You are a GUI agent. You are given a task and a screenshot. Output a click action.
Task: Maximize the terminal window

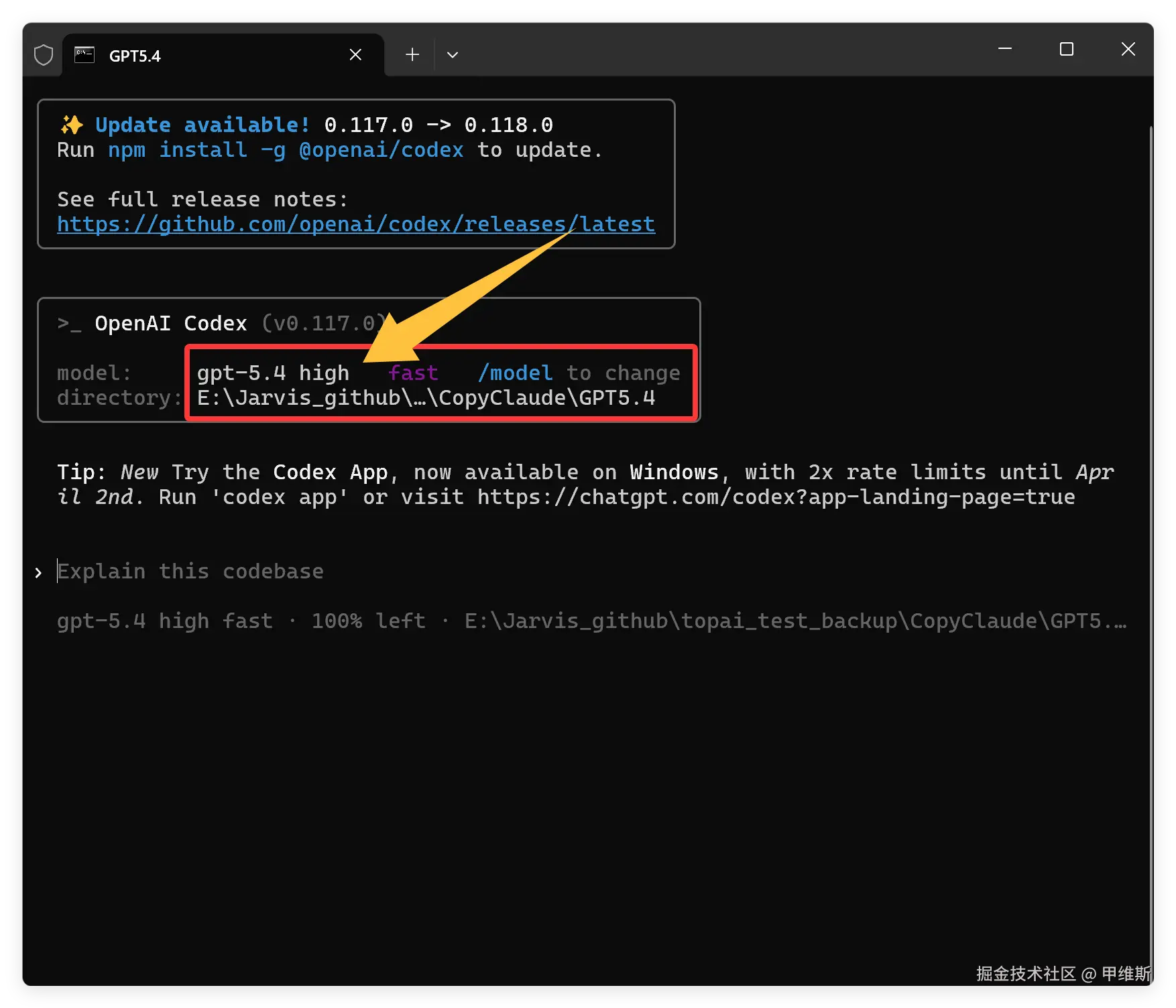click(1067, 49)
